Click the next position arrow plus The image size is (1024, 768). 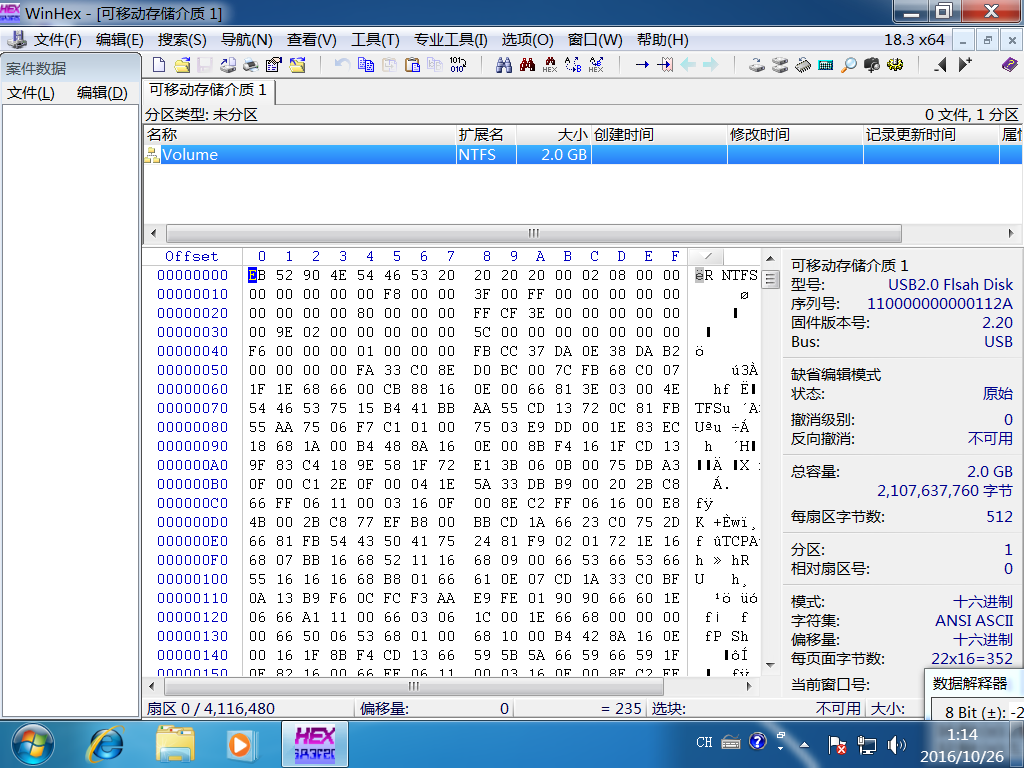pos(965,64)
